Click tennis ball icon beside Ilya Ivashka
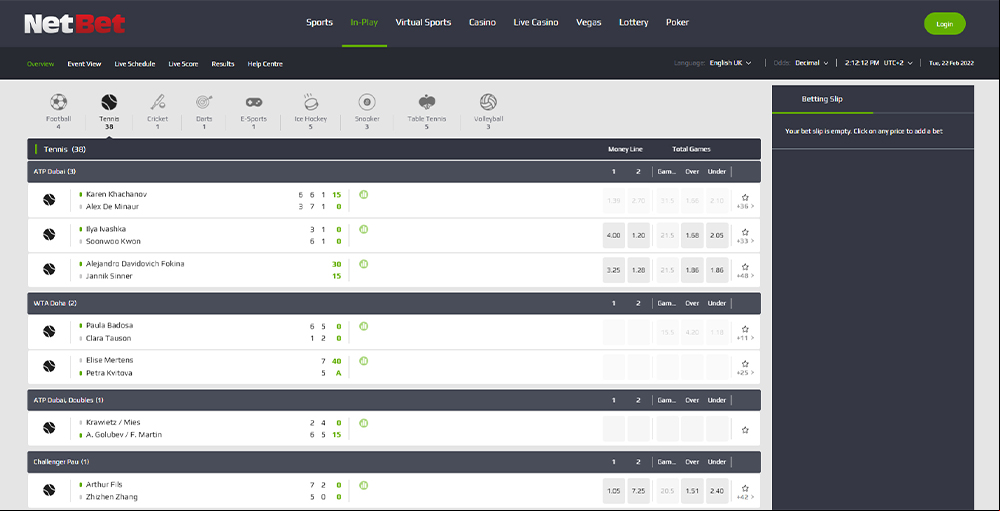 (49, 235)
